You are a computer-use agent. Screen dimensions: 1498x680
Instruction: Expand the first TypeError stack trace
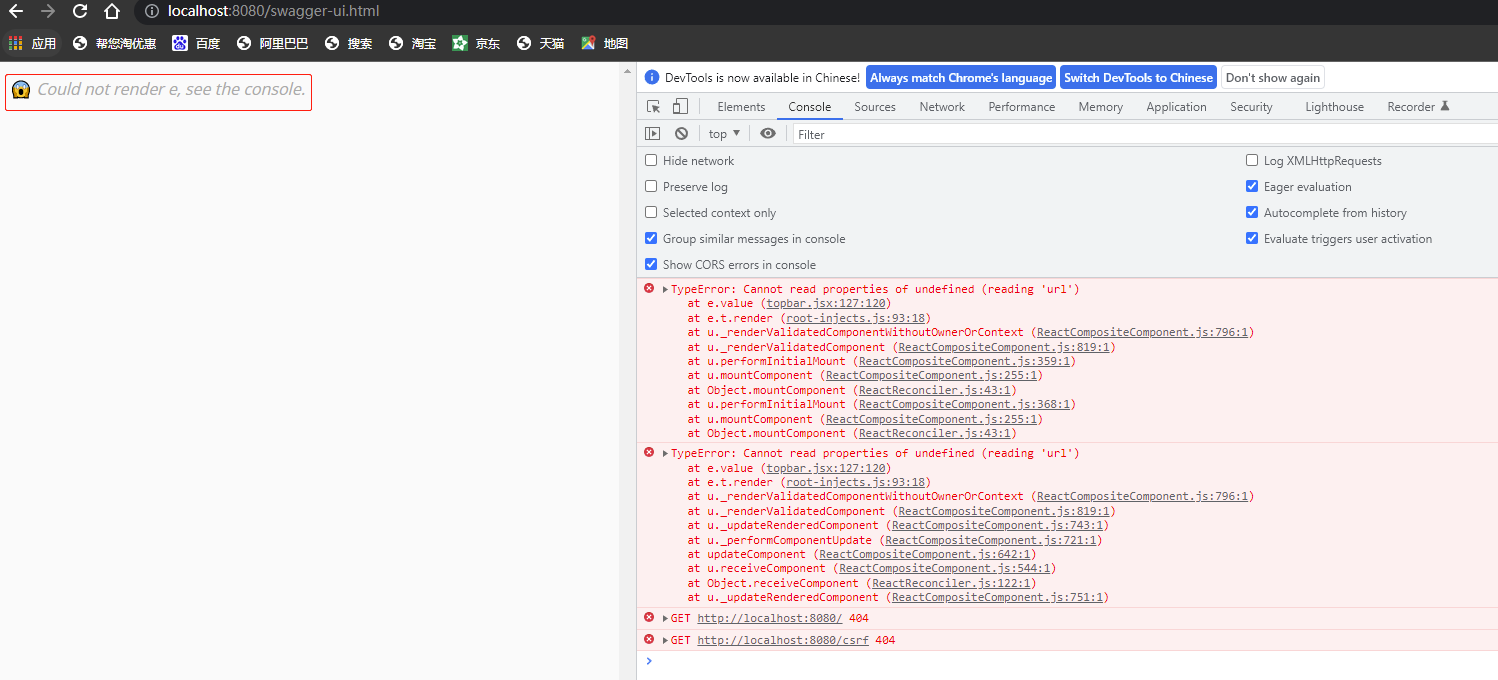pyautogui.click(x=665, y=289)
